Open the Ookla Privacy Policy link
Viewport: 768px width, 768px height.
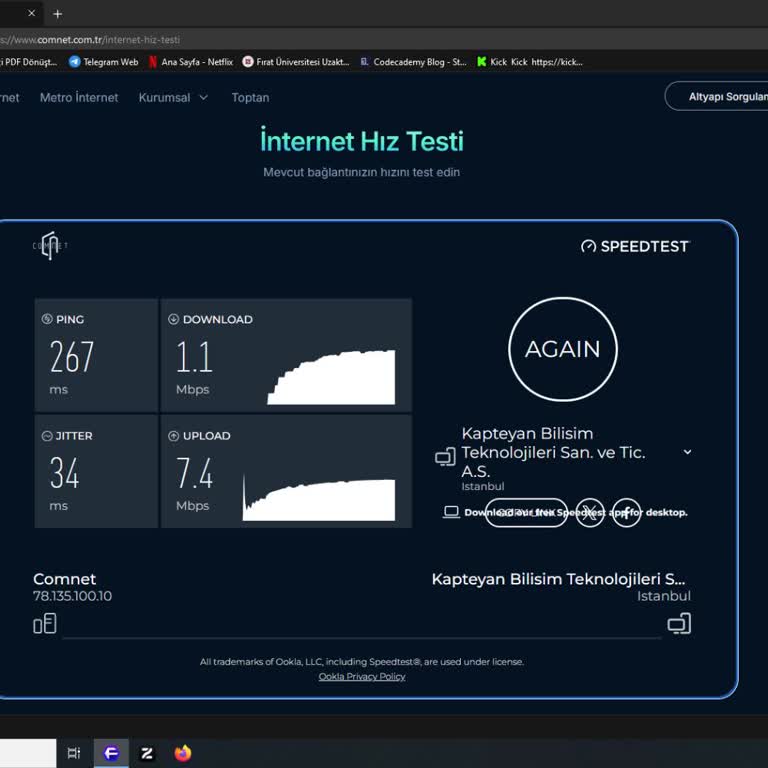point(362,676)
